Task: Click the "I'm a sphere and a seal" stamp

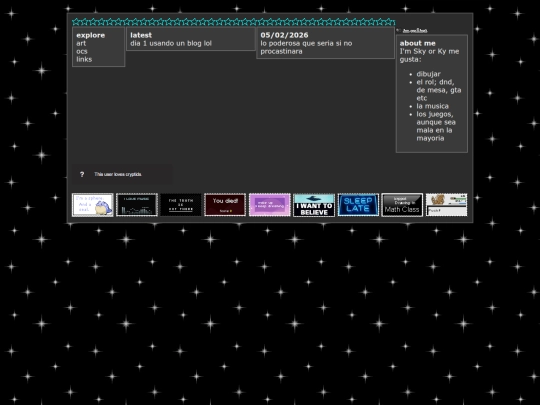Action: pyautogui.click(x=92, y=205)
